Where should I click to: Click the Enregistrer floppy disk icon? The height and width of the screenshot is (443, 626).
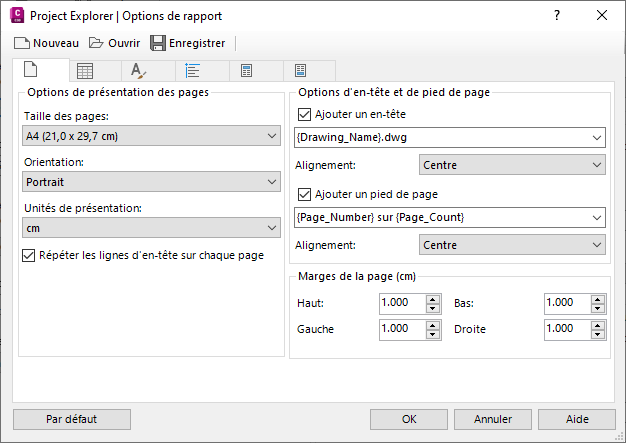tap(158, 43)
